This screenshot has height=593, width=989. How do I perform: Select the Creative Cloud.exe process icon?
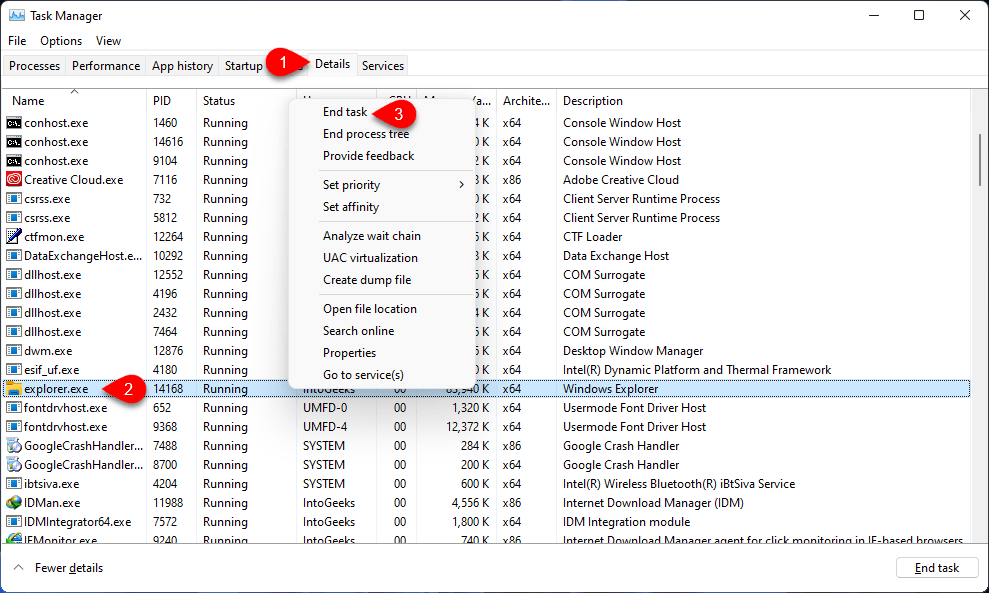[13, 180]
